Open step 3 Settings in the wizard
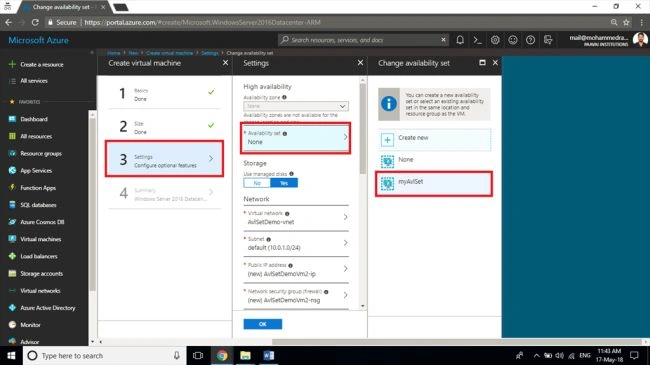The image size is (650, 365). (x=165, y=159)
